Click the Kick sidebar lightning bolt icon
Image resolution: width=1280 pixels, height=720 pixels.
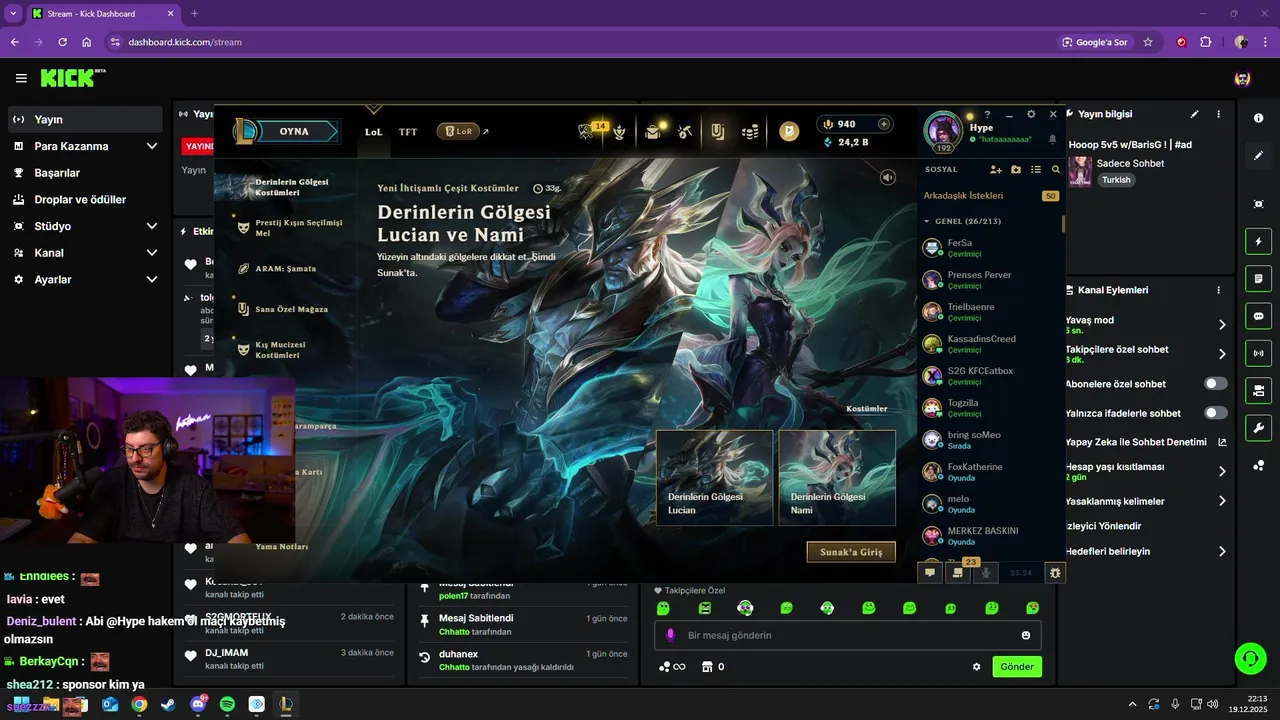click(x=1258, y=242)
